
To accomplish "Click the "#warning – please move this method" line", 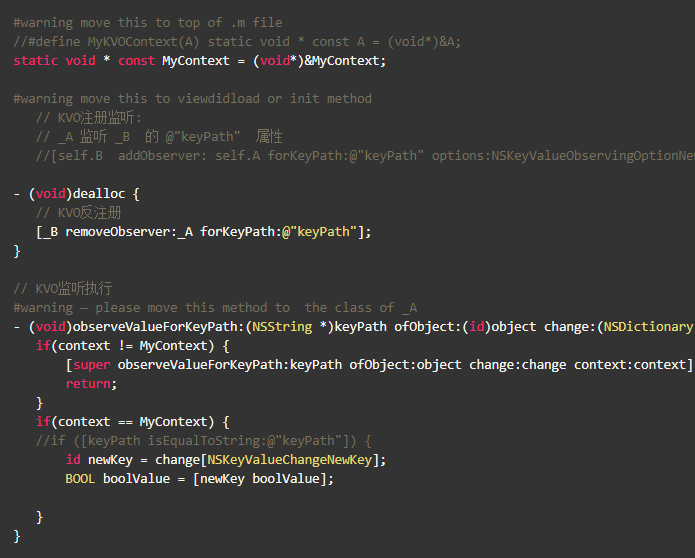I will (x=215, y=307).
